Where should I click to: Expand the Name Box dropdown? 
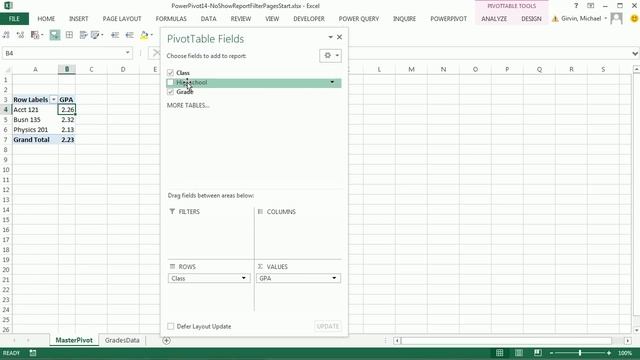127,53
